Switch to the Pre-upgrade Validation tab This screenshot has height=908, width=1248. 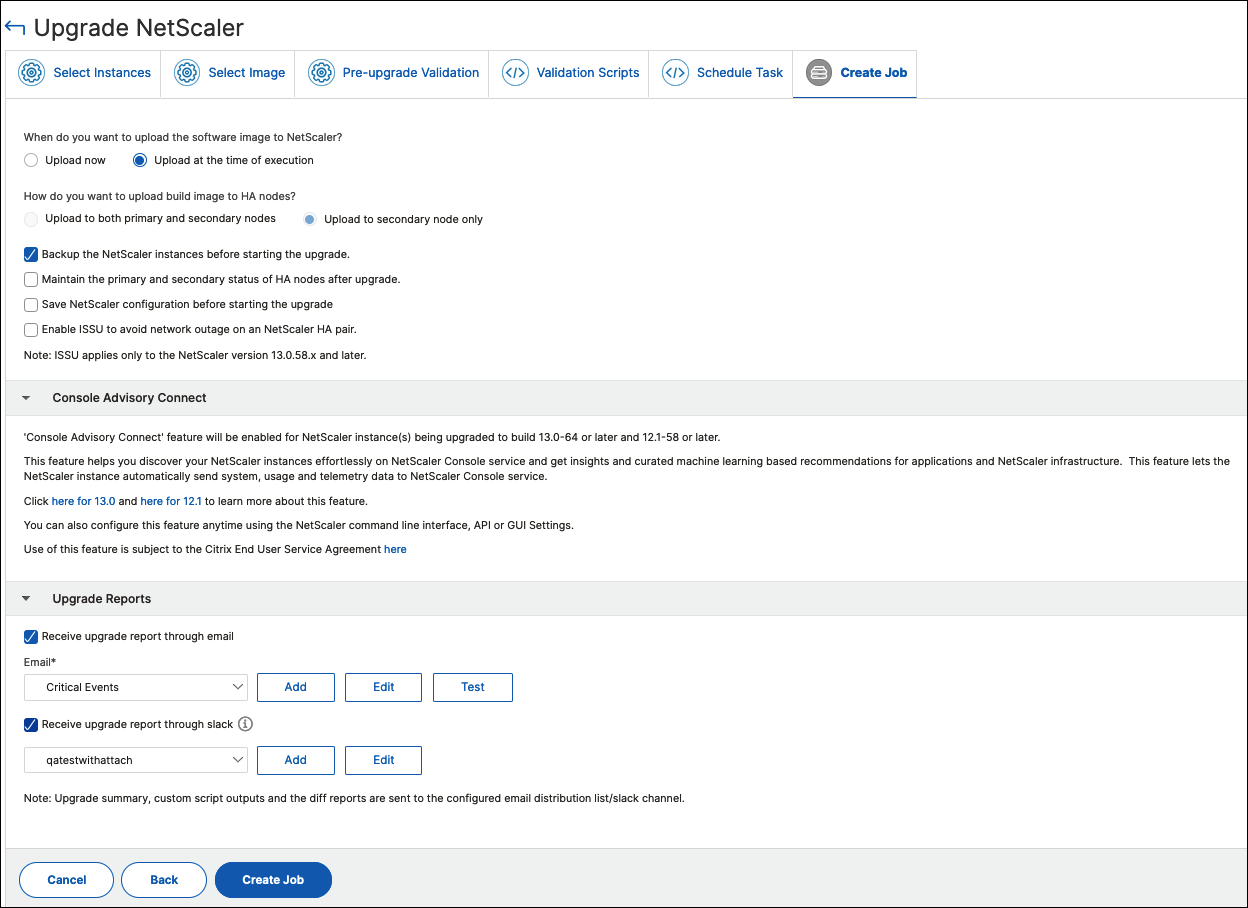392,73
